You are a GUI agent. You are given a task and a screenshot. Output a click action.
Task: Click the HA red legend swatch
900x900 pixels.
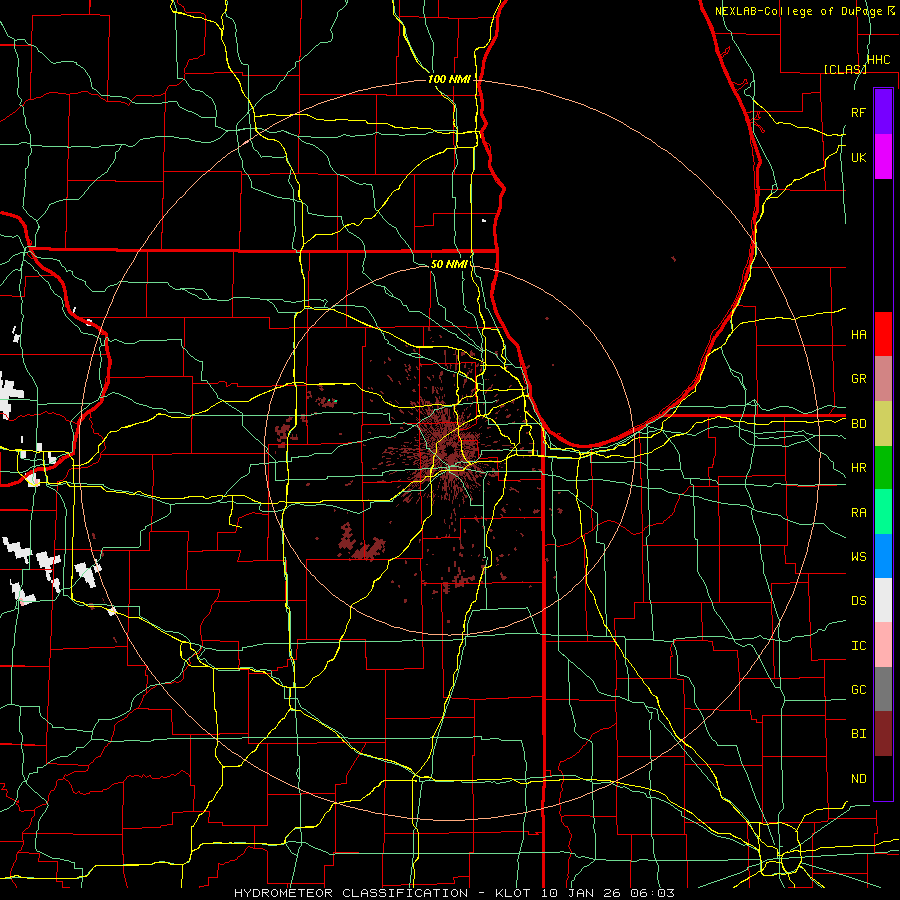point(883,334)
